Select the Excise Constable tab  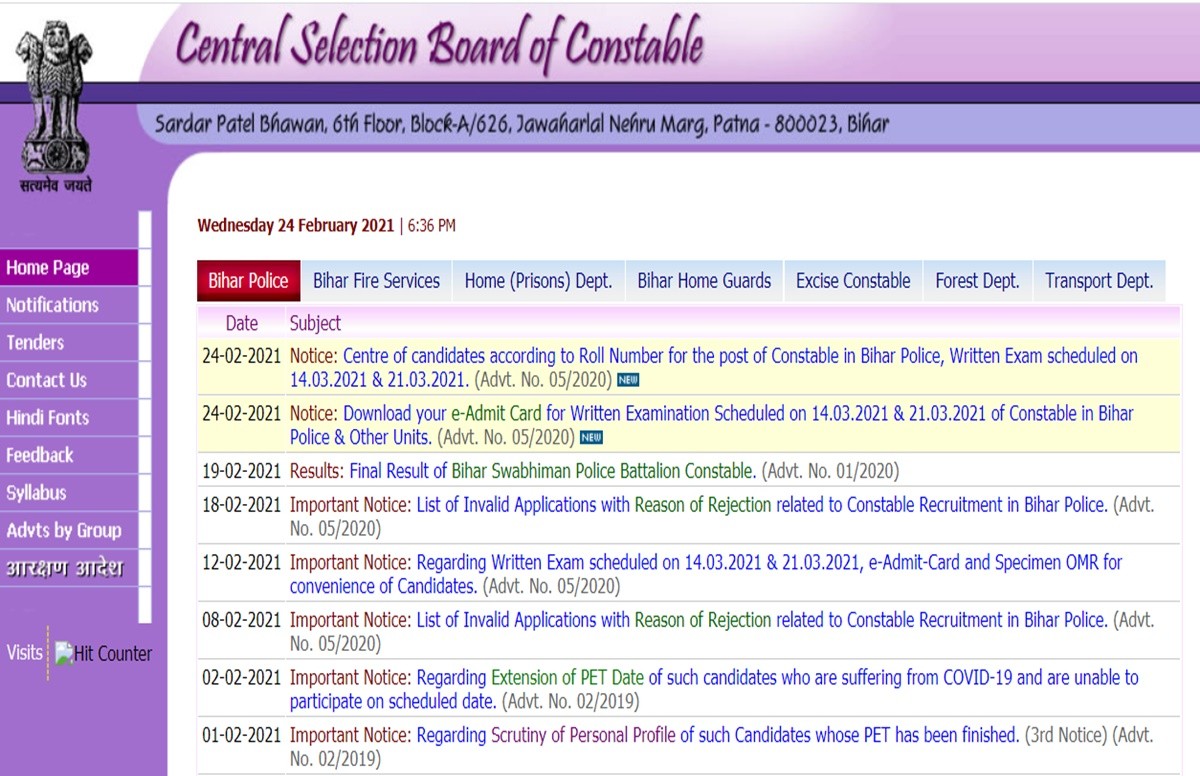click(x=852, y=281)
